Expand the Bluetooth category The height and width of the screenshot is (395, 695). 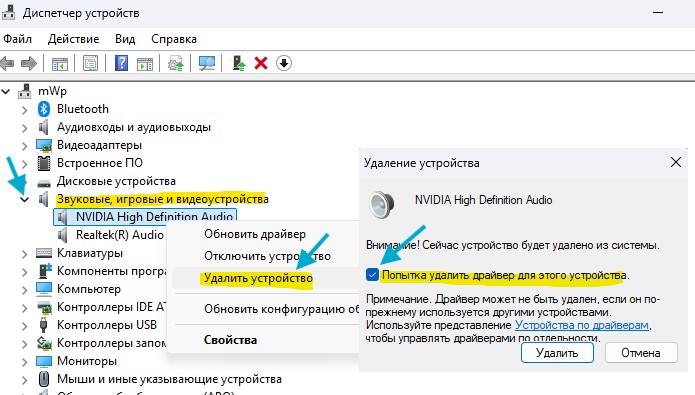pos(24,110)
